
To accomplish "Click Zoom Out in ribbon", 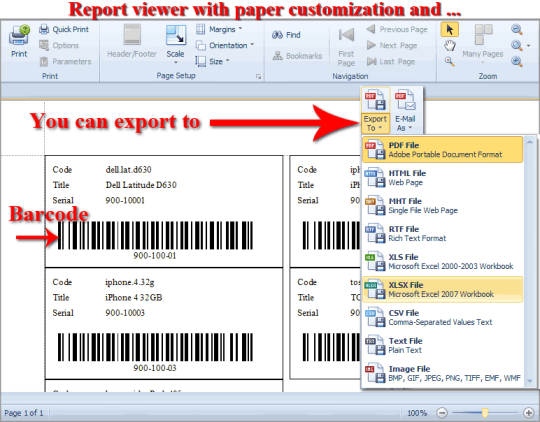I will 517,29.
